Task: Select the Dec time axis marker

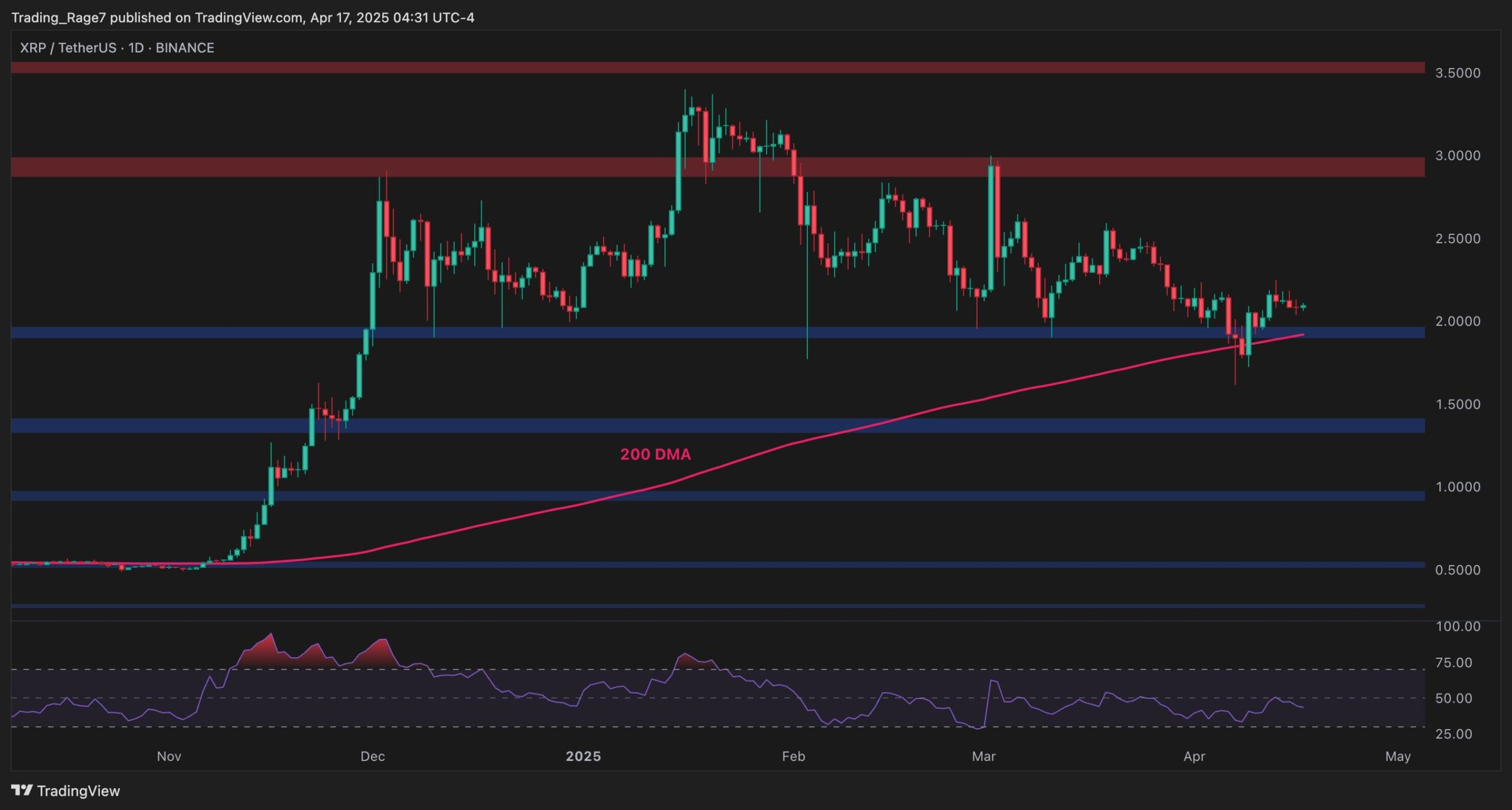Action: [x=373, y=756]
